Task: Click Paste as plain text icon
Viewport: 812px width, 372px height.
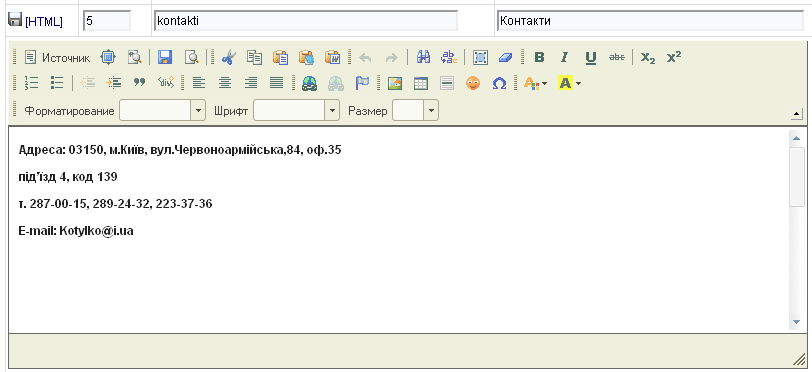Action: pos(306,58)
